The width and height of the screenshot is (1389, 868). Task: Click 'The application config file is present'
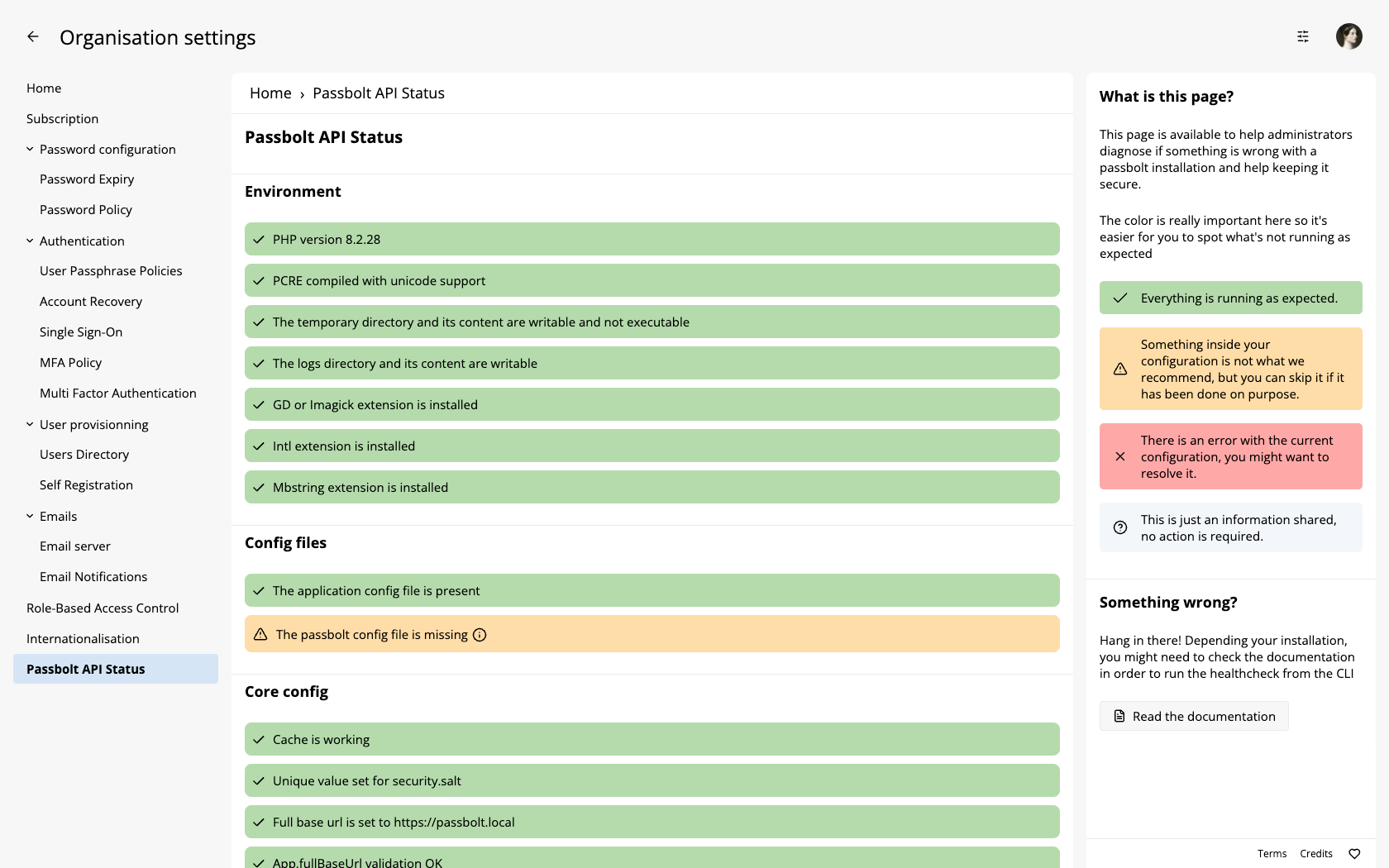pyautogui.click(x=652, y=590)
